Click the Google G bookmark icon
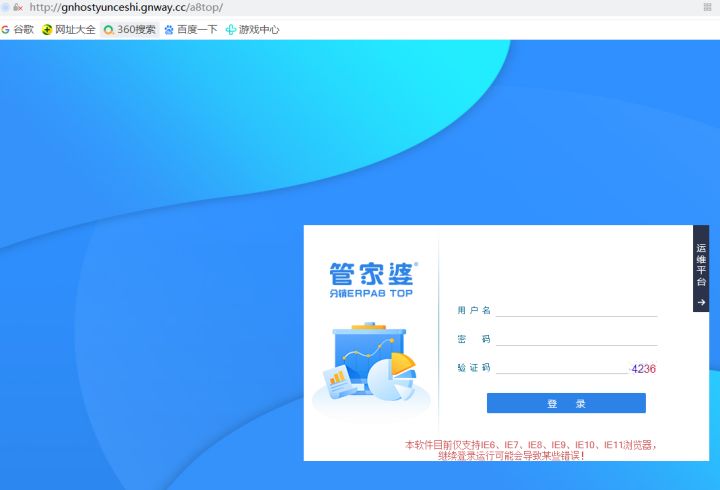720x490 pixels. coord(6,30)
